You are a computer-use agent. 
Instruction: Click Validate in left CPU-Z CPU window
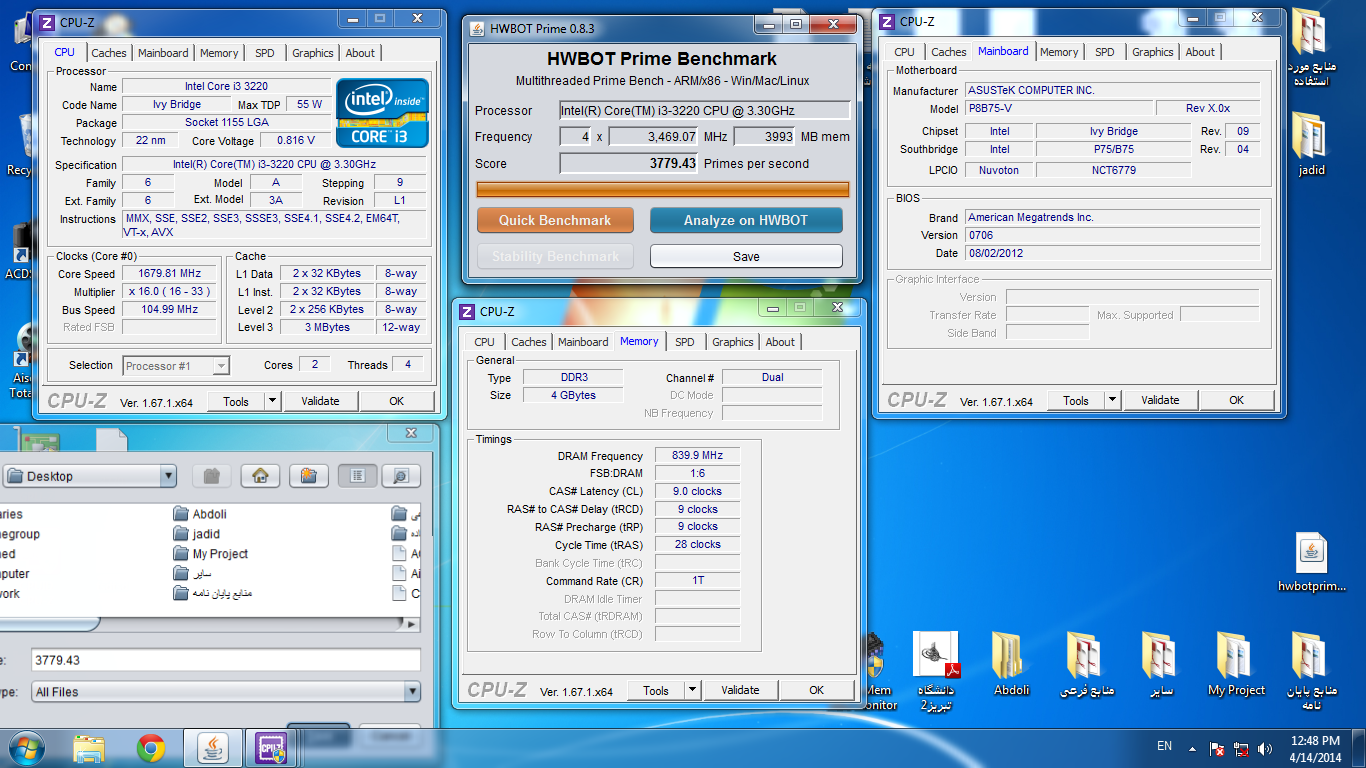(x=320, y=401)
